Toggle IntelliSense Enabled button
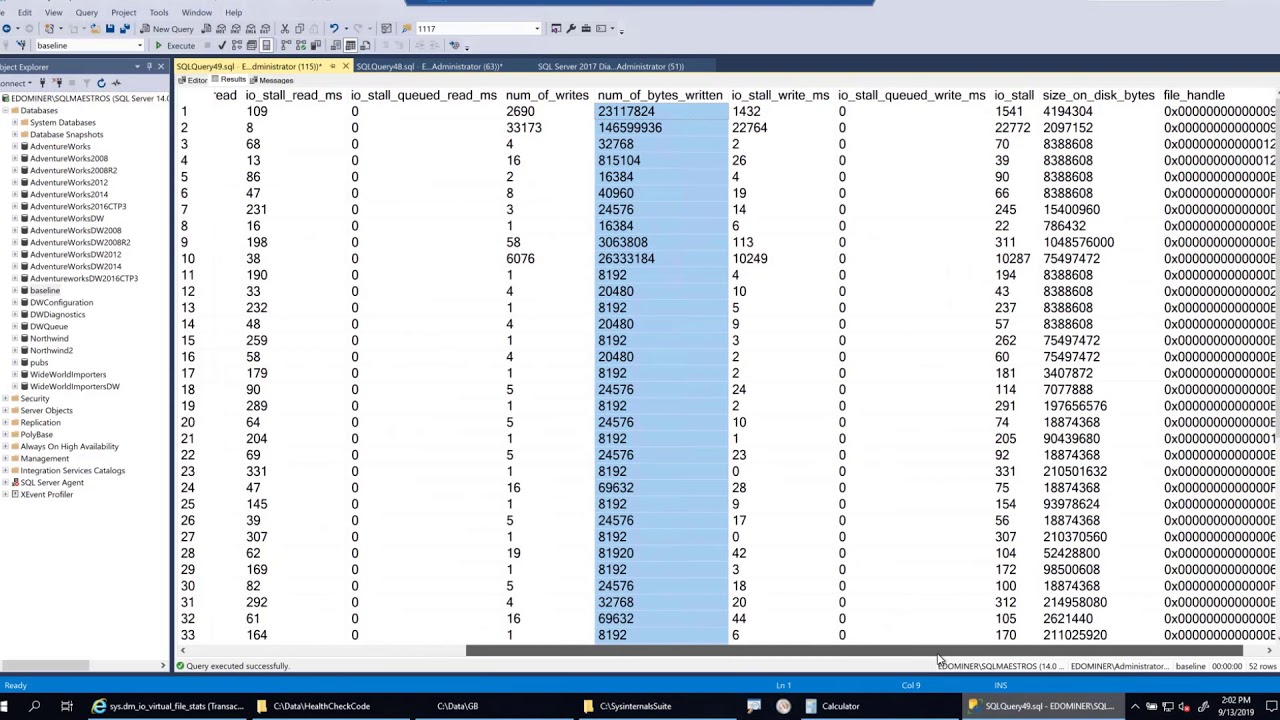The width and height of the screenshot is (1280, 720). coord(266,45)
